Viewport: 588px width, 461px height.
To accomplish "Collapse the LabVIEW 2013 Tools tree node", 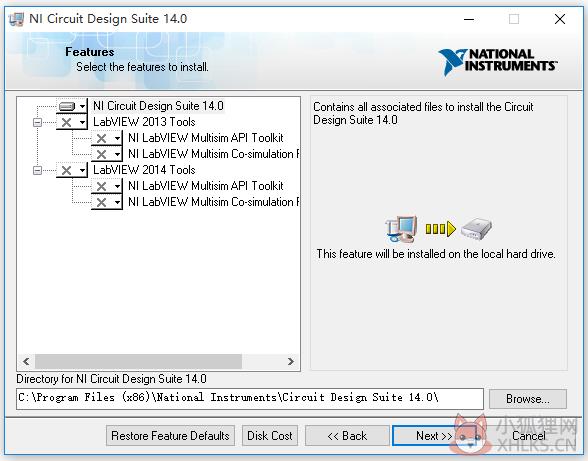I will [x=37, y=122].
